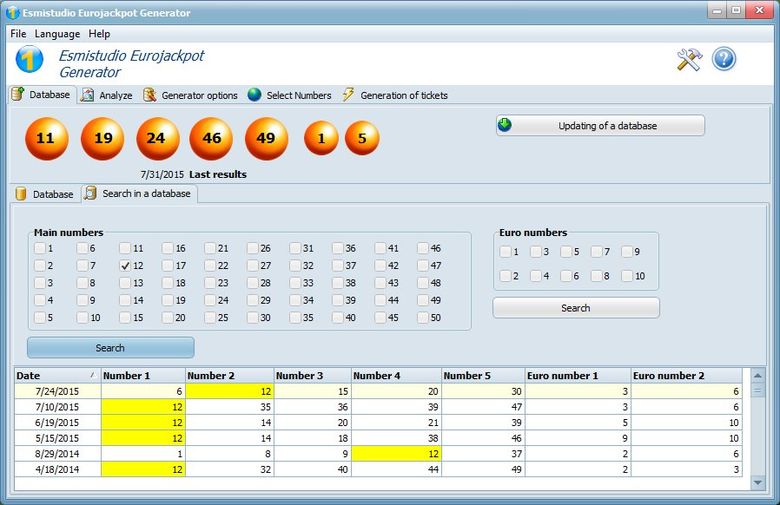
Task: Check main number 40 checkbox
Action: click(338, 318)
